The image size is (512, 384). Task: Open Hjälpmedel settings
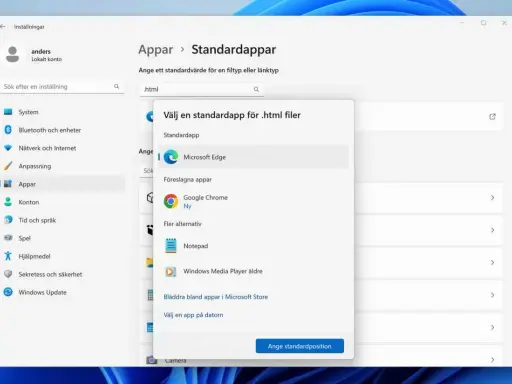(63, 256)
